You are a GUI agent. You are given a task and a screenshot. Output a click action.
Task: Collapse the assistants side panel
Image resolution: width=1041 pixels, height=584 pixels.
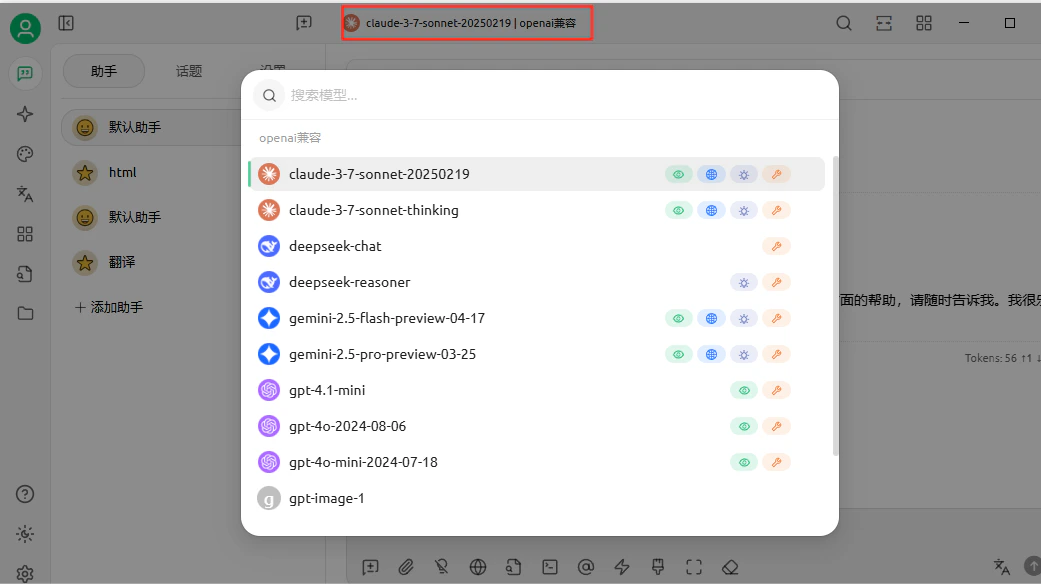tap(66, 23)
